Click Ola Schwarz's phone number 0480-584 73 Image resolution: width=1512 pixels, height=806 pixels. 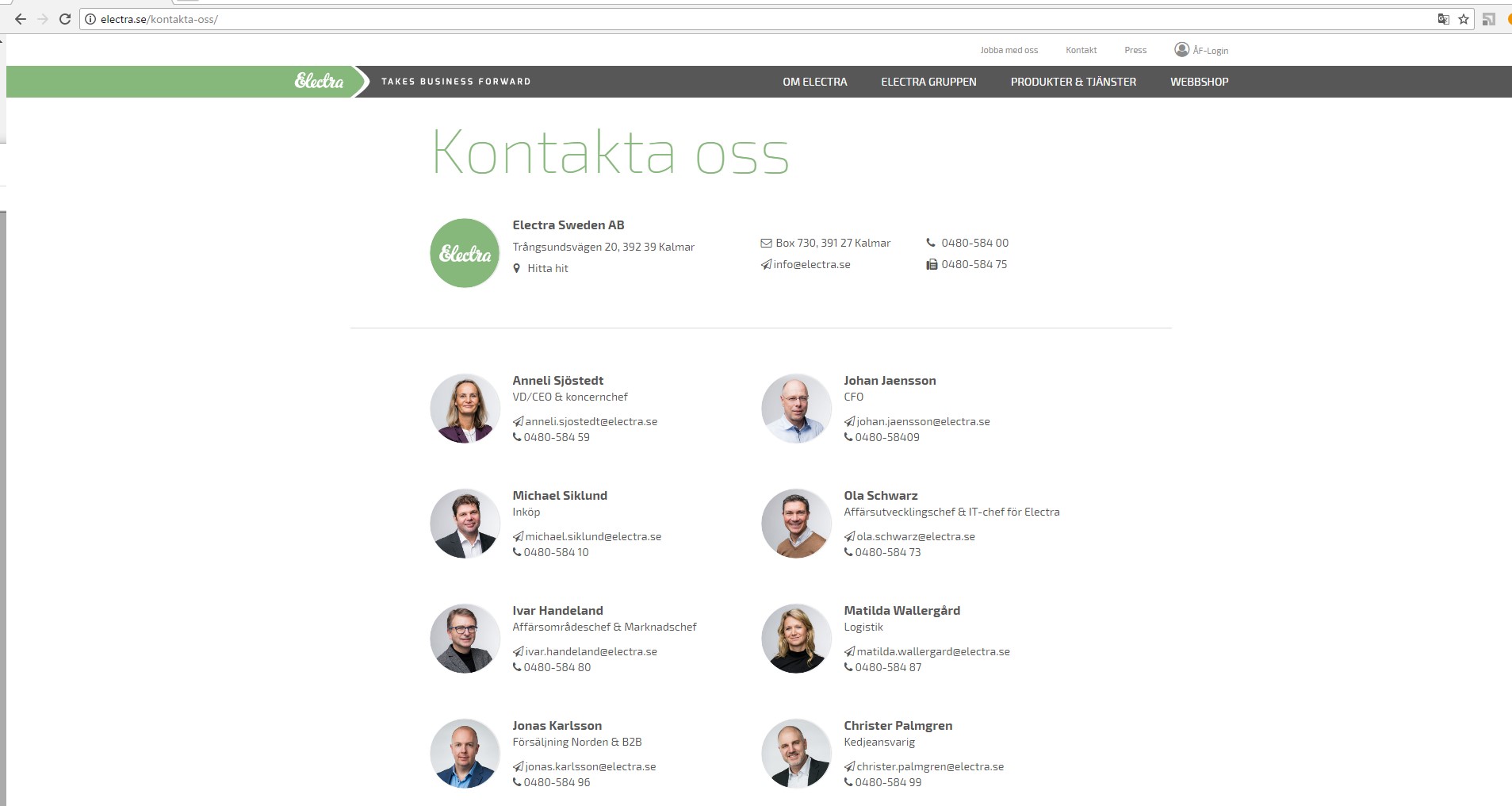888,552
